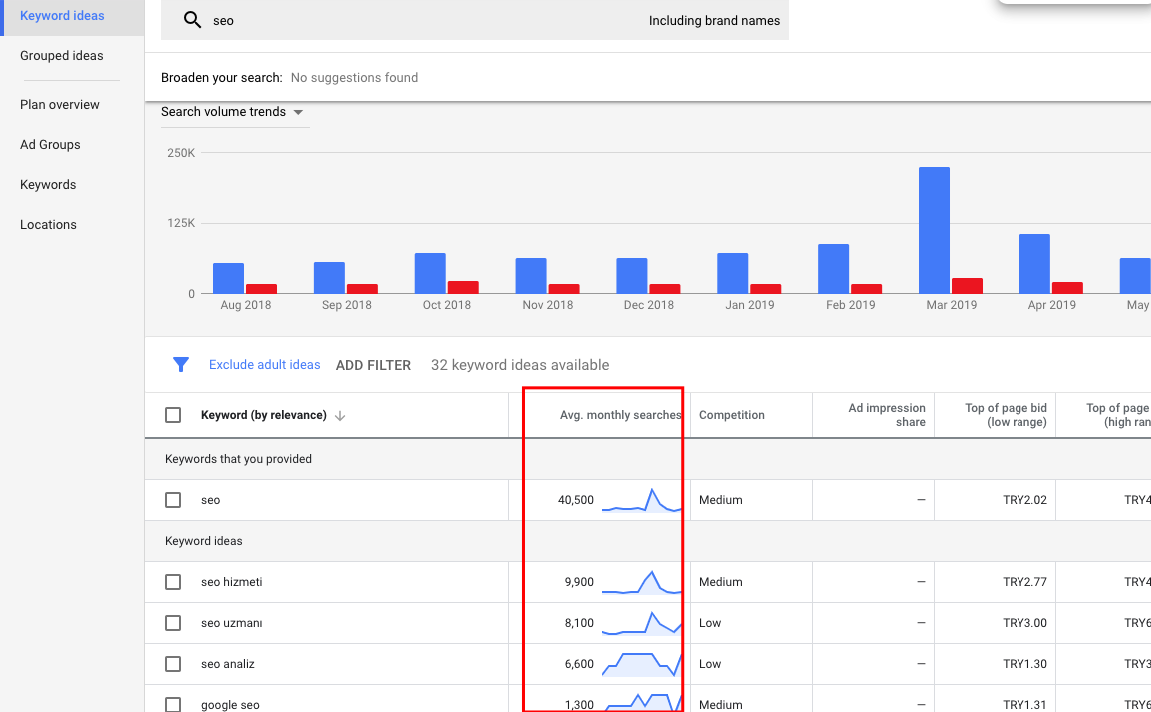1151x712 pixels.
Task: Click the Feb 2019 blue bar
Action: 833,269
